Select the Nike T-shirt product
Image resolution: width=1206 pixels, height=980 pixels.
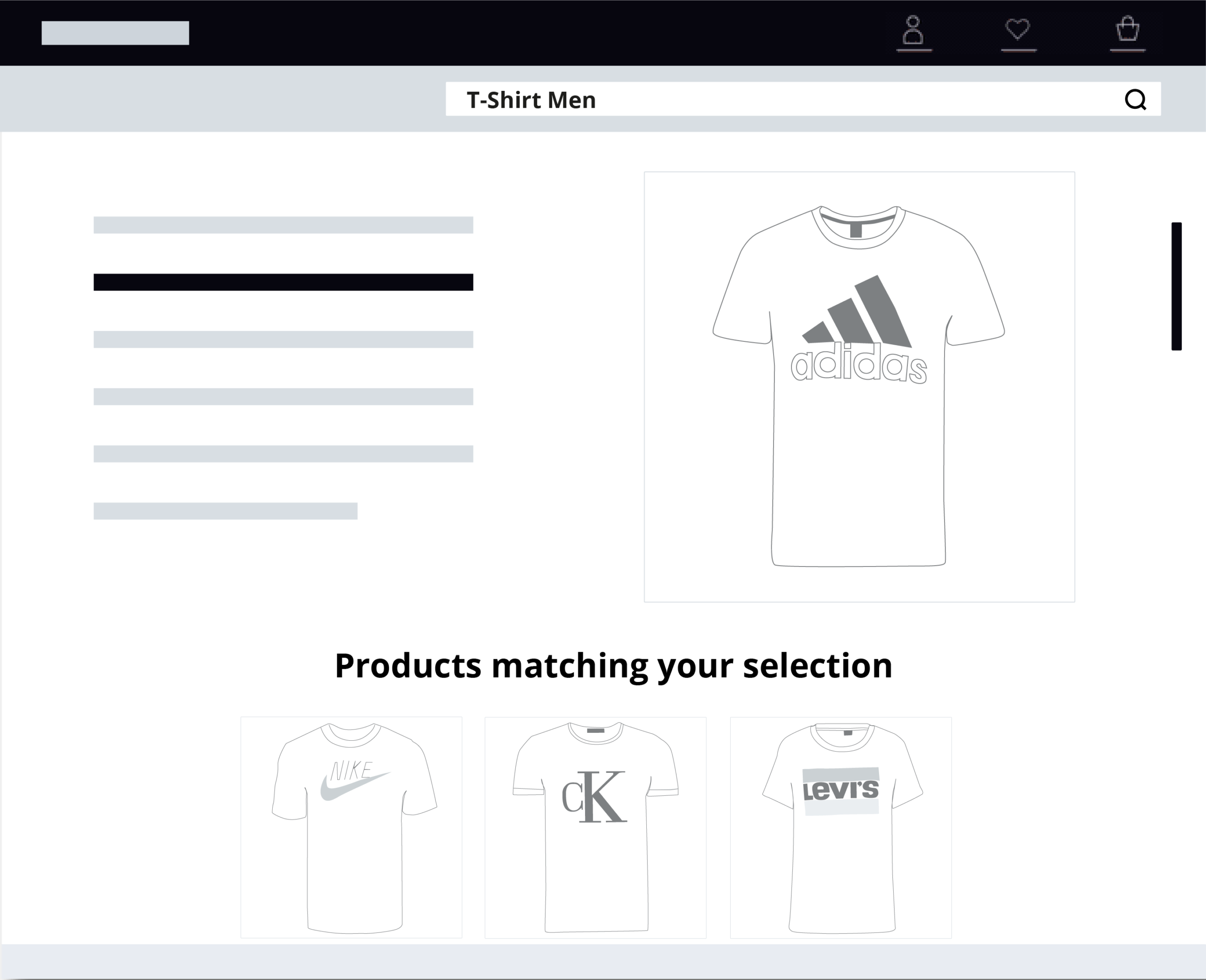pos(351,827)
